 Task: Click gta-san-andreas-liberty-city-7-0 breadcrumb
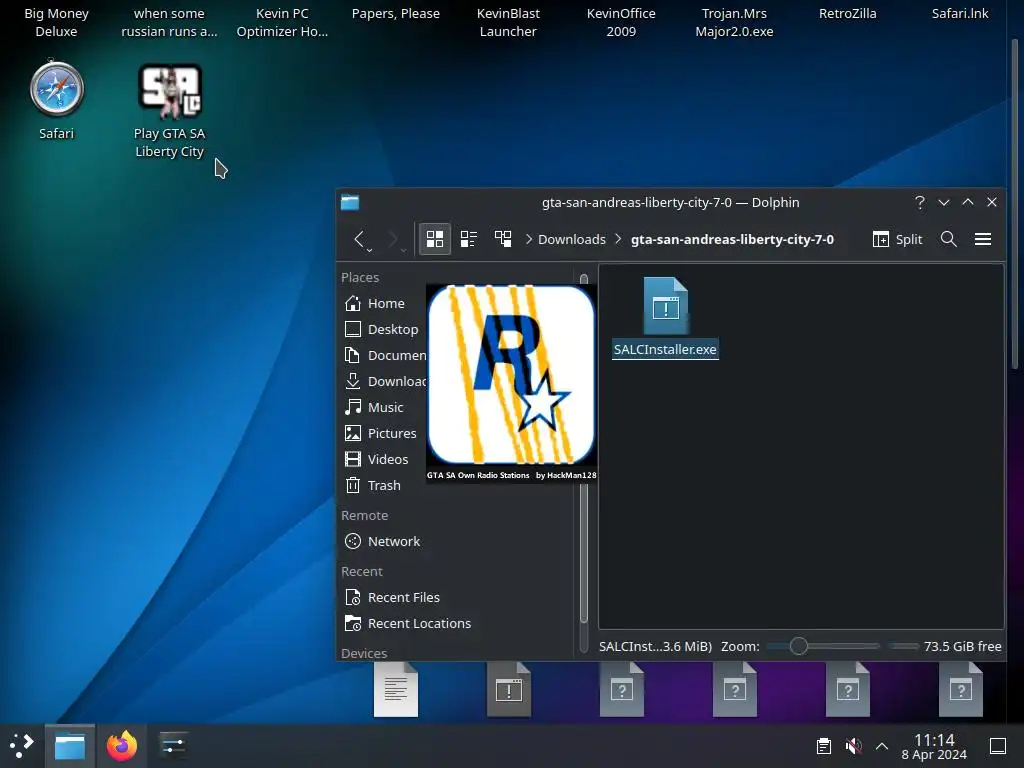click(x=732, y=239)
